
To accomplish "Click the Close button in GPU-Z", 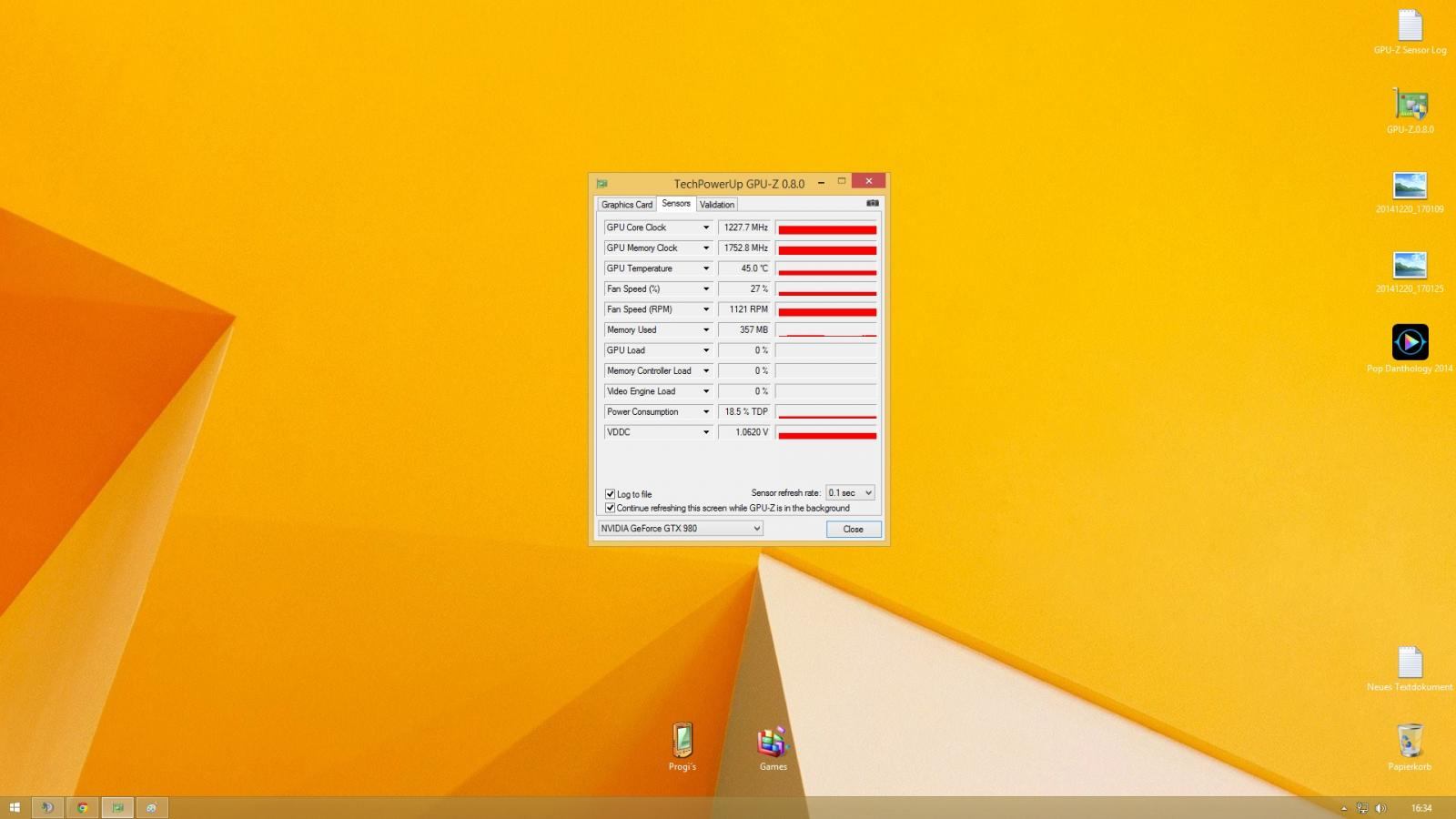I will 854,529.
